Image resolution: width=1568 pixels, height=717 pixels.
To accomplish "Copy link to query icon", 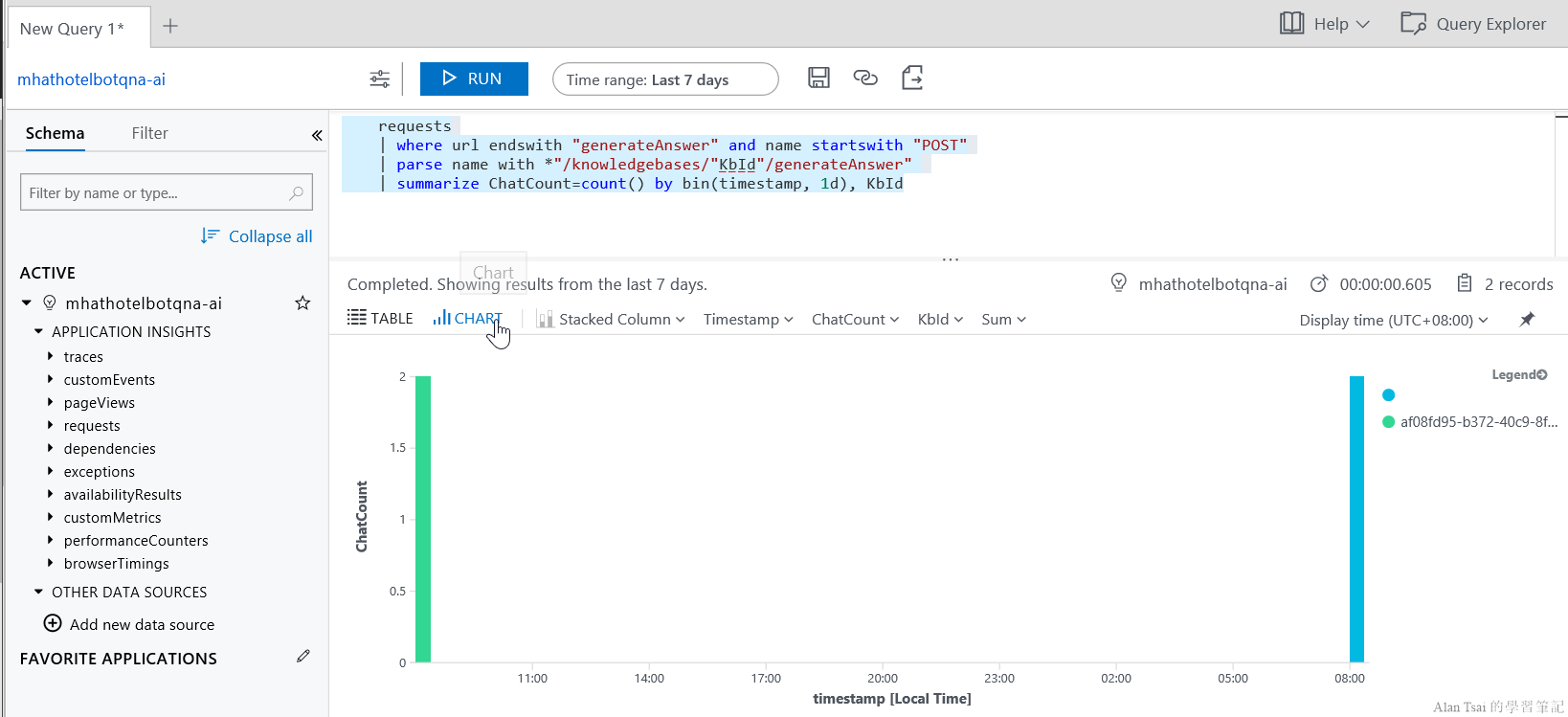I will [865, 78].
